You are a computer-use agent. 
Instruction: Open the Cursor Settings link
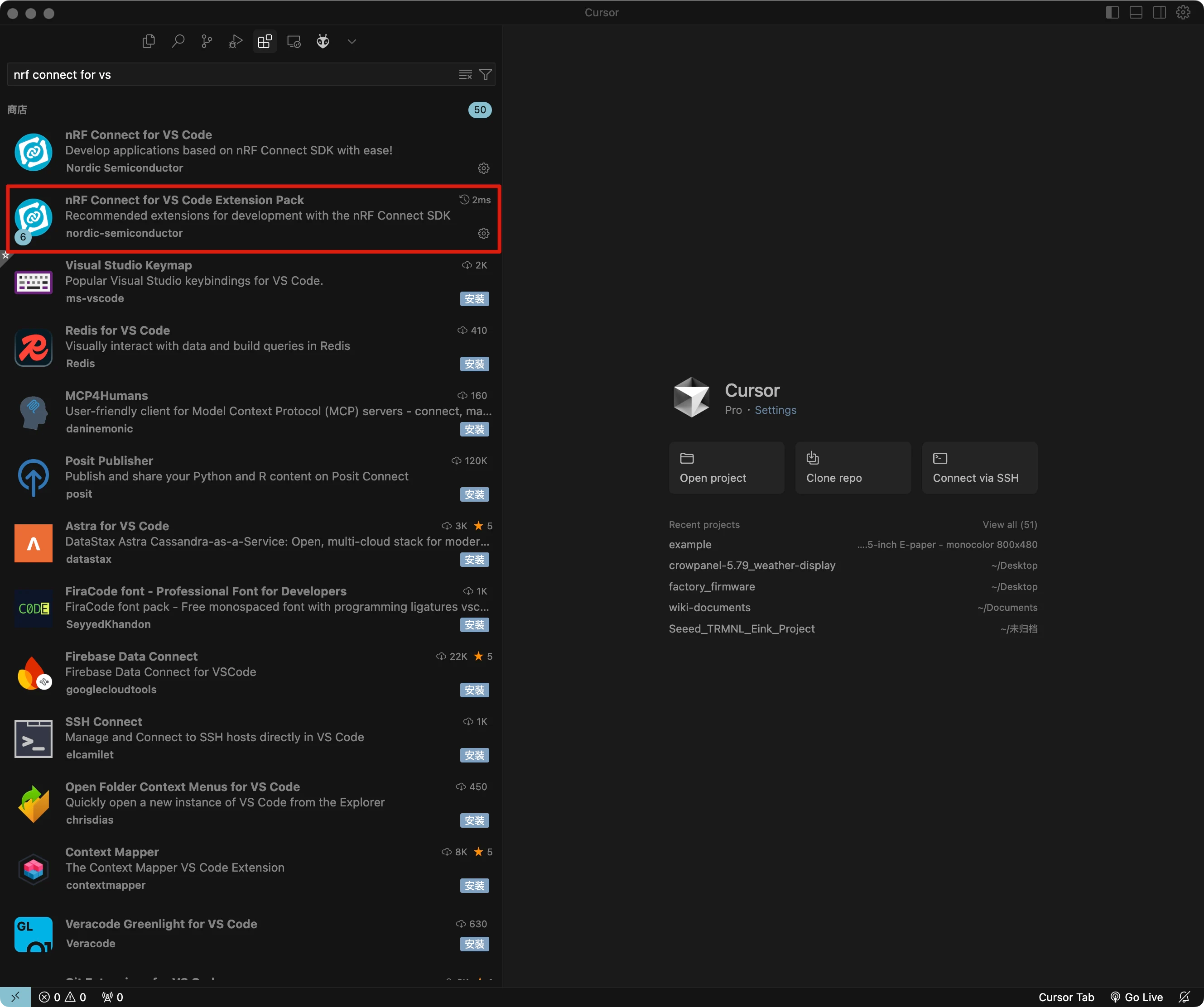point(775,410)
